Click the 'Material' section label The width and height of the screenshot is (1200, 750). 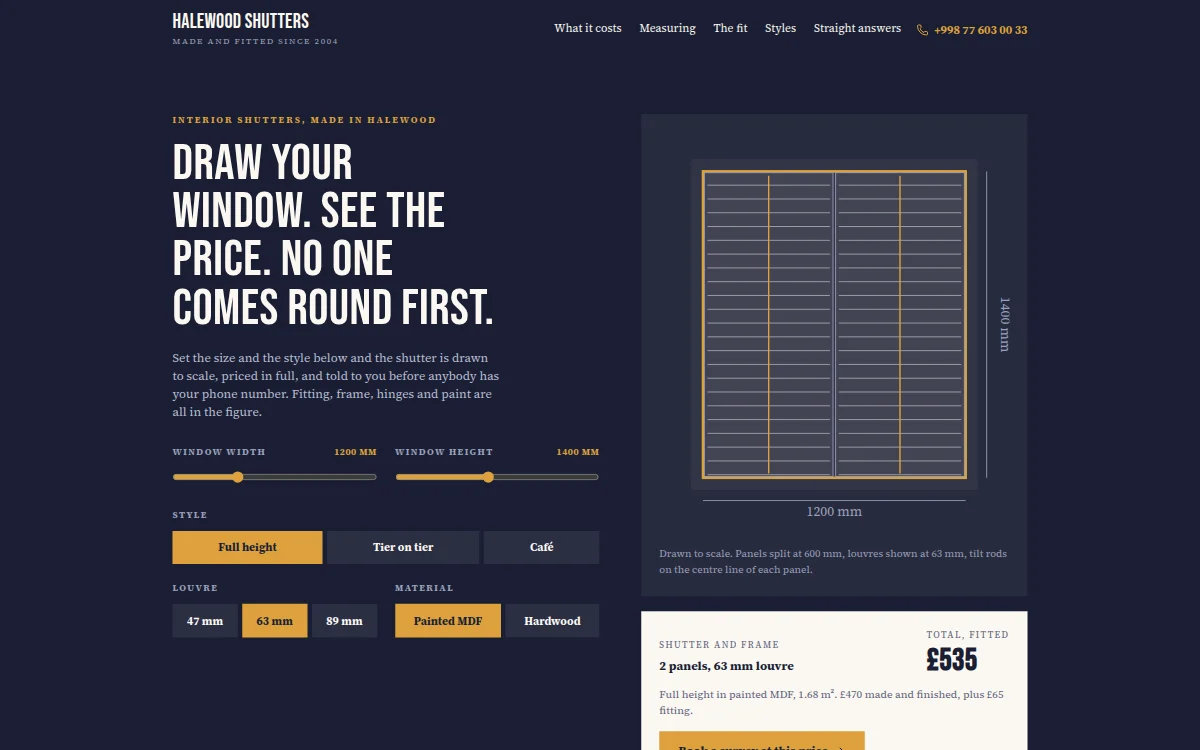tap(424, 588)
